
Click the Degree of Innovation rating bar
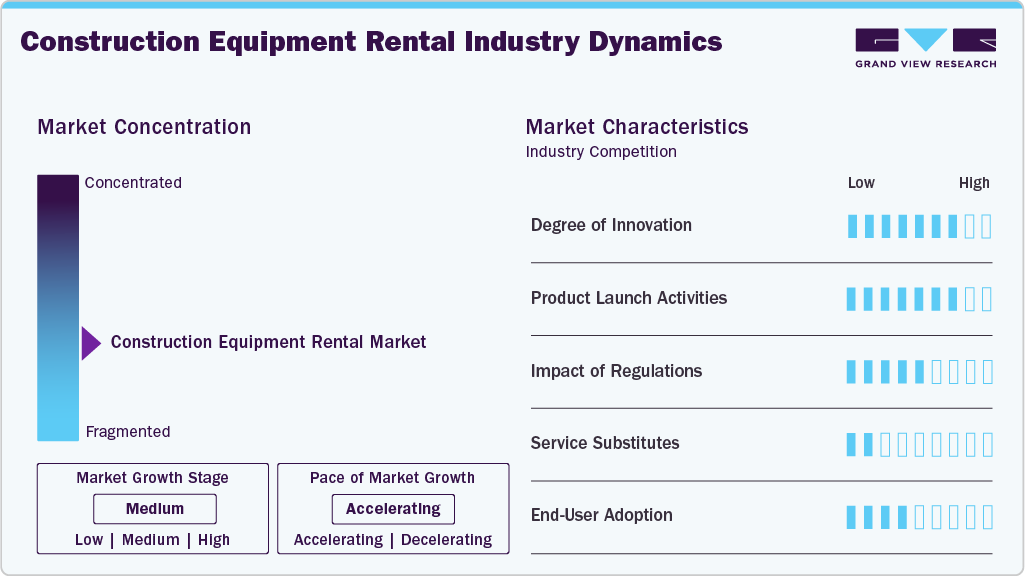(x=919, y=226)
